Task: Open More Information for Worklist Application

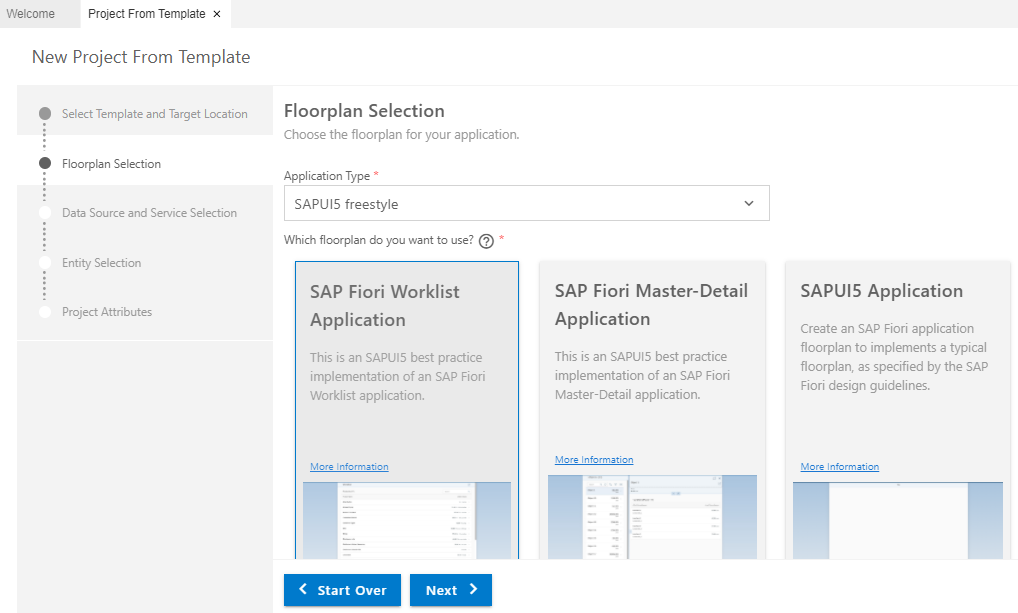Action: click(349, 467)
